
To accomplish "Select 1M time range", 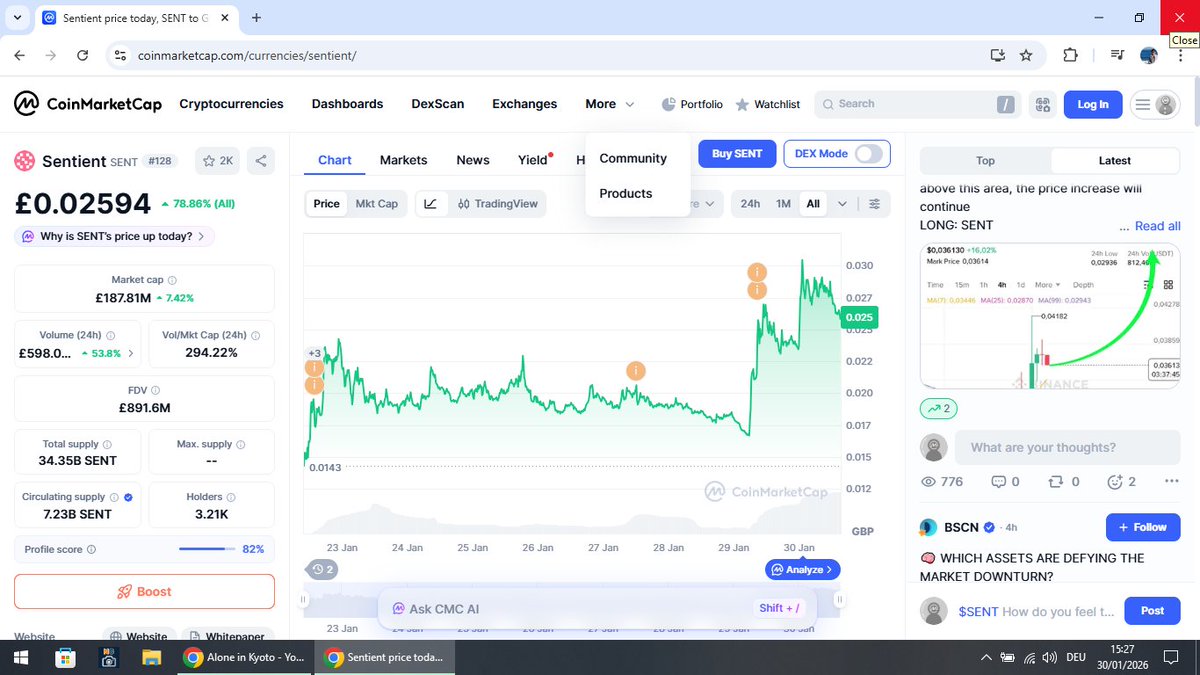I will 783,203.
